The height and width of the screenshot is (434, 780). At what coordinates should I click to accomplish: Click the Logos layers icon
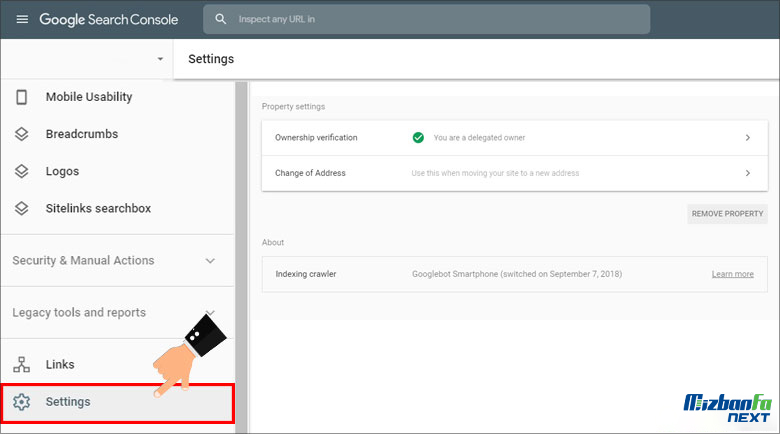(22, 171)
